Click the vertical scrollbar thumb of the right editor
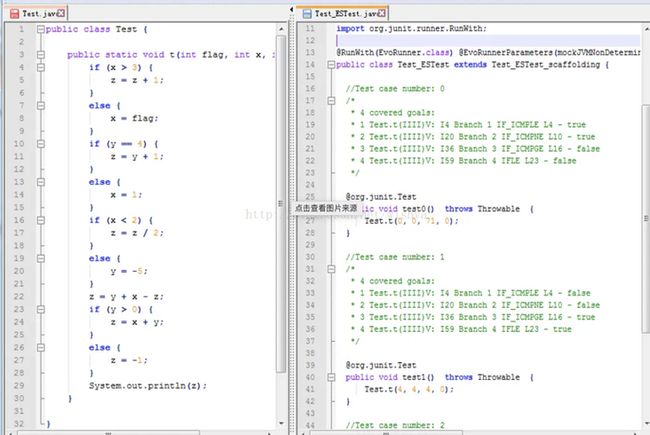This screenshot has height=435, width=650. (x=646, y=218)
